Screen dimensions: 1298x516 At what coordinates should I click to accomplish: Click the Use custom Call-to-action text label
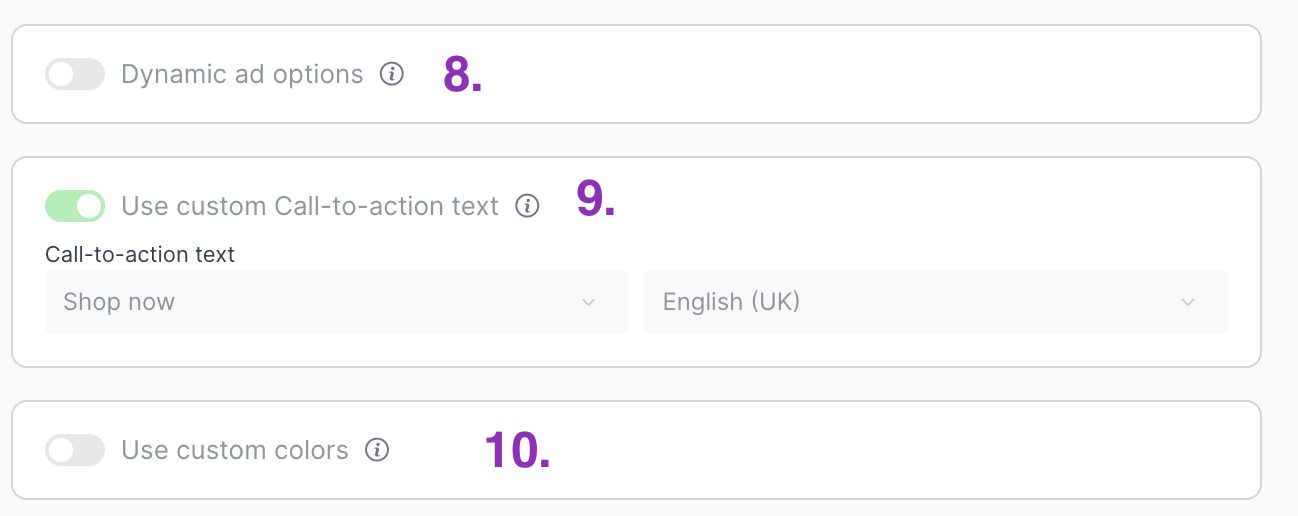pos(310,206)
